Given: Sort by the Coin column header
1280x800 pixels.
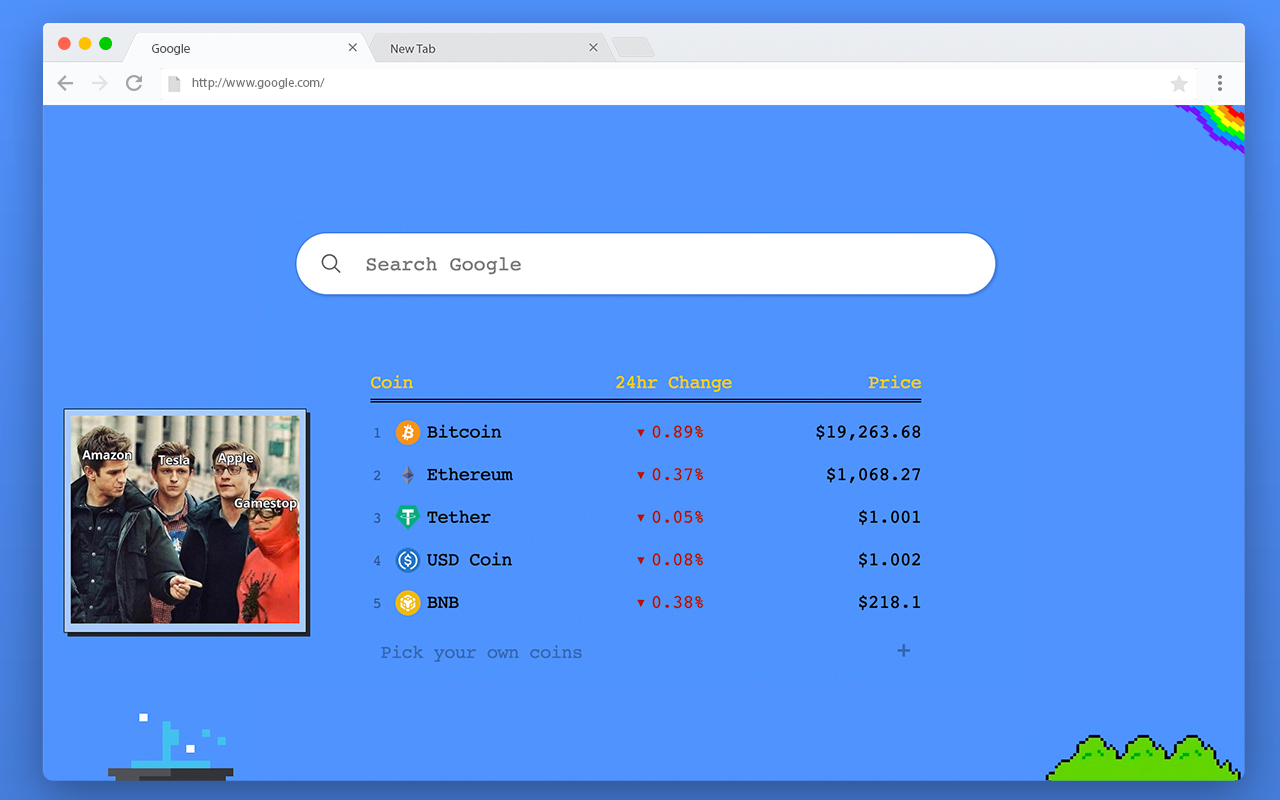Looking at the screenshot, I should (x=391, y=383).
